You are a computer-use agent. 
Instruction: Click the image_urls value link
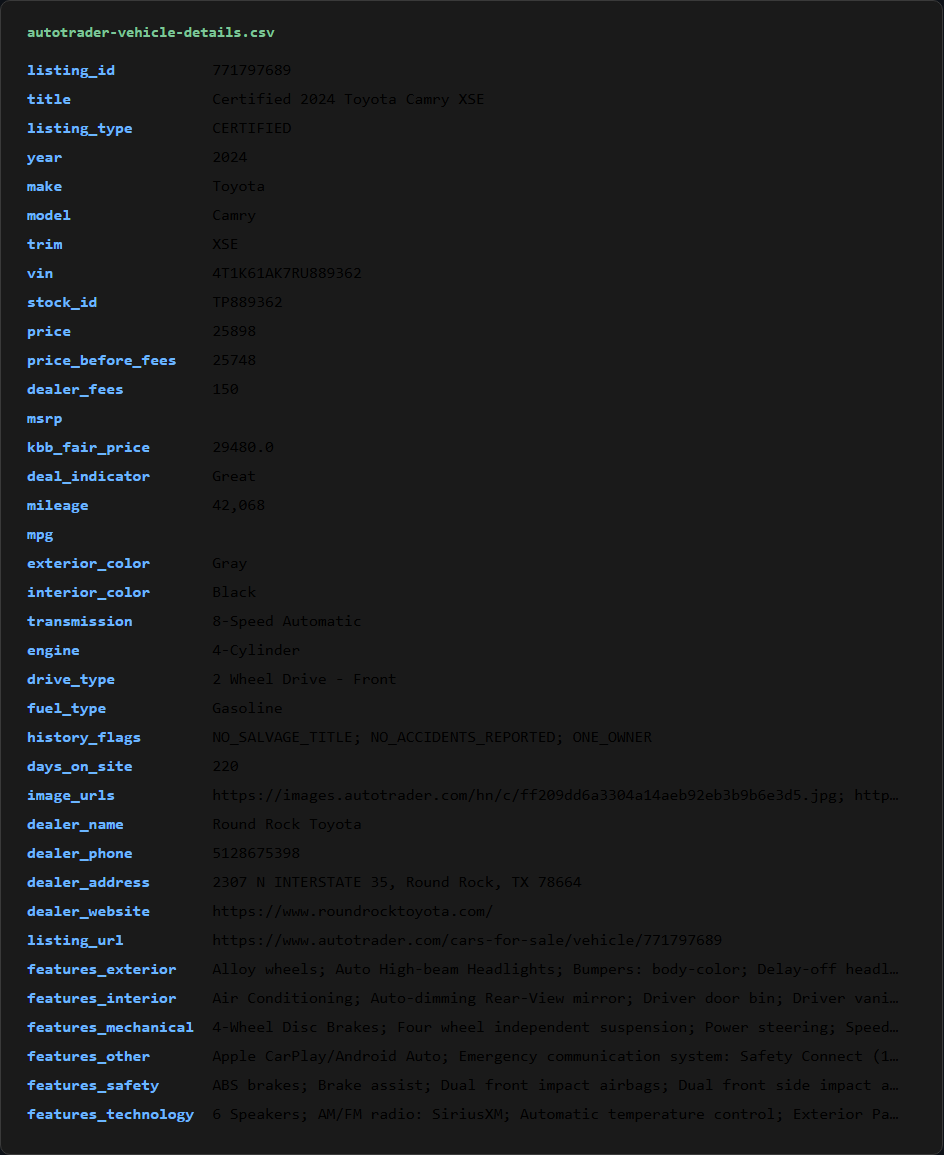pyautogui.click(x=555, y=796)
